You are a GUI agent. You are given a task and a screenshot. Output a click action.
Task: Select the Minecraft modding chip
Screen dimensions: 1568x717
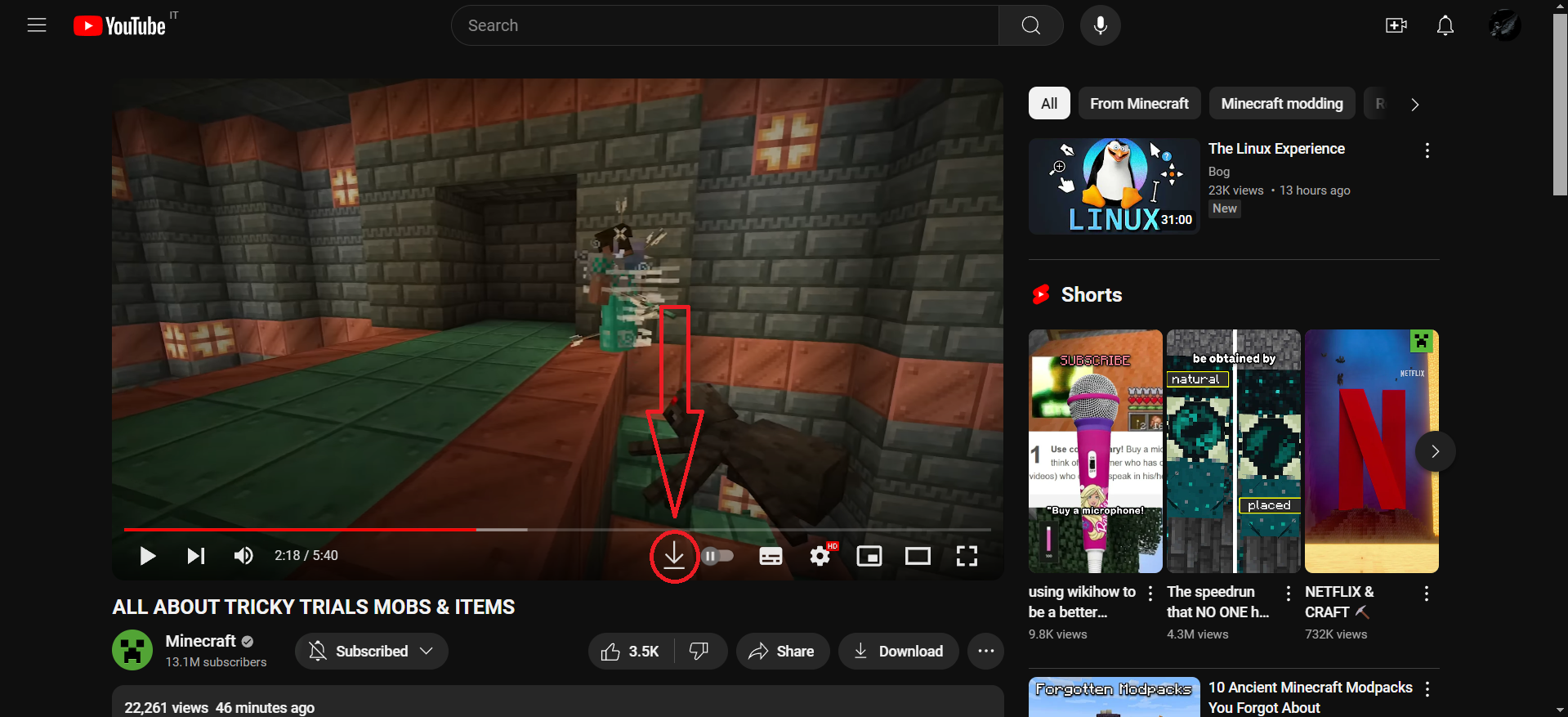coord(1281,104)
